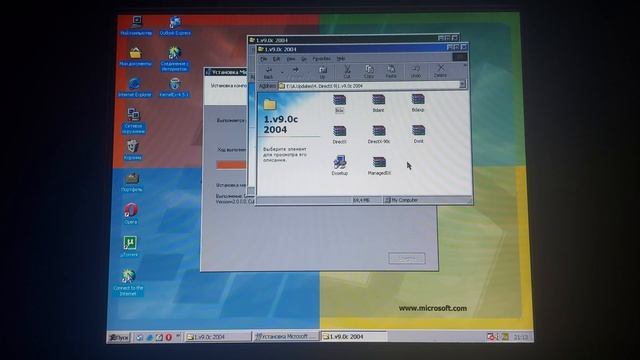This screenshot has height=360, width=640.
Task: Switch to first 1.v9.0c 2004 taskbar button
Action: 218,337
